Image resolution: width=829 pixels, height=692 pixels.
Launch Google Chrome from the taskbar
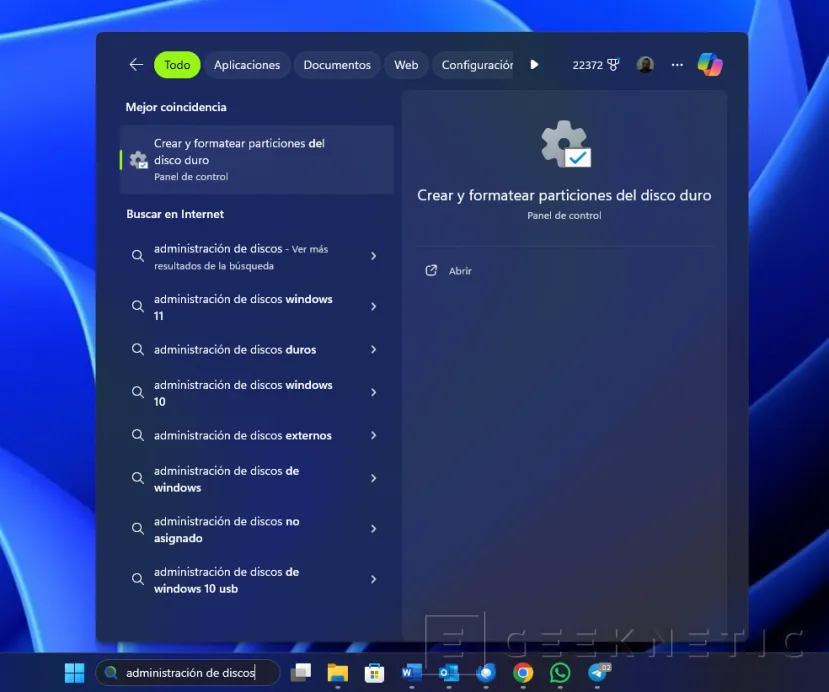[523, 673]
